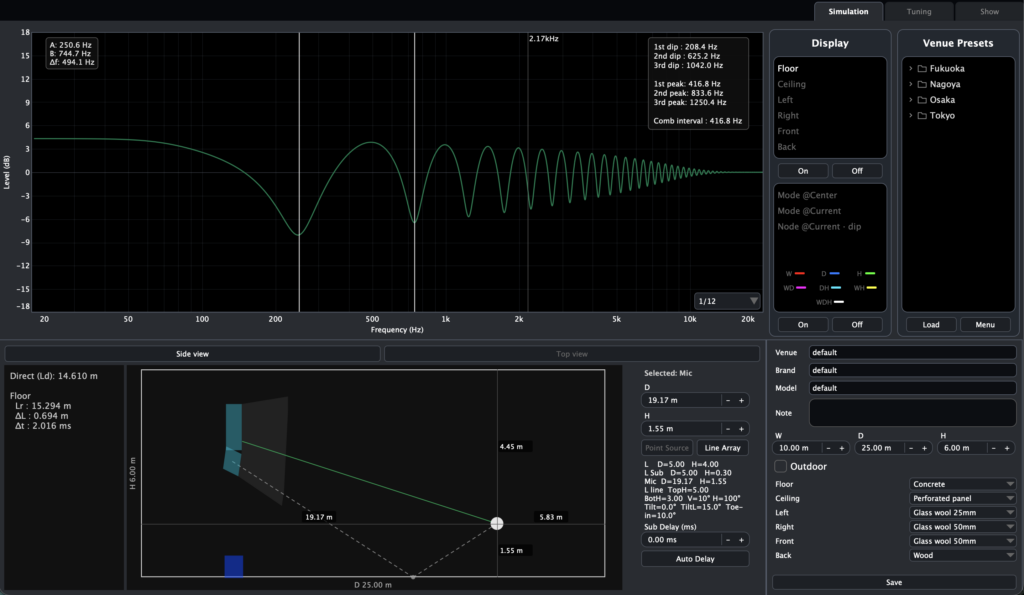Open the Tuning tab
The height and width of the screenshot is (595, 1024).
918,12
